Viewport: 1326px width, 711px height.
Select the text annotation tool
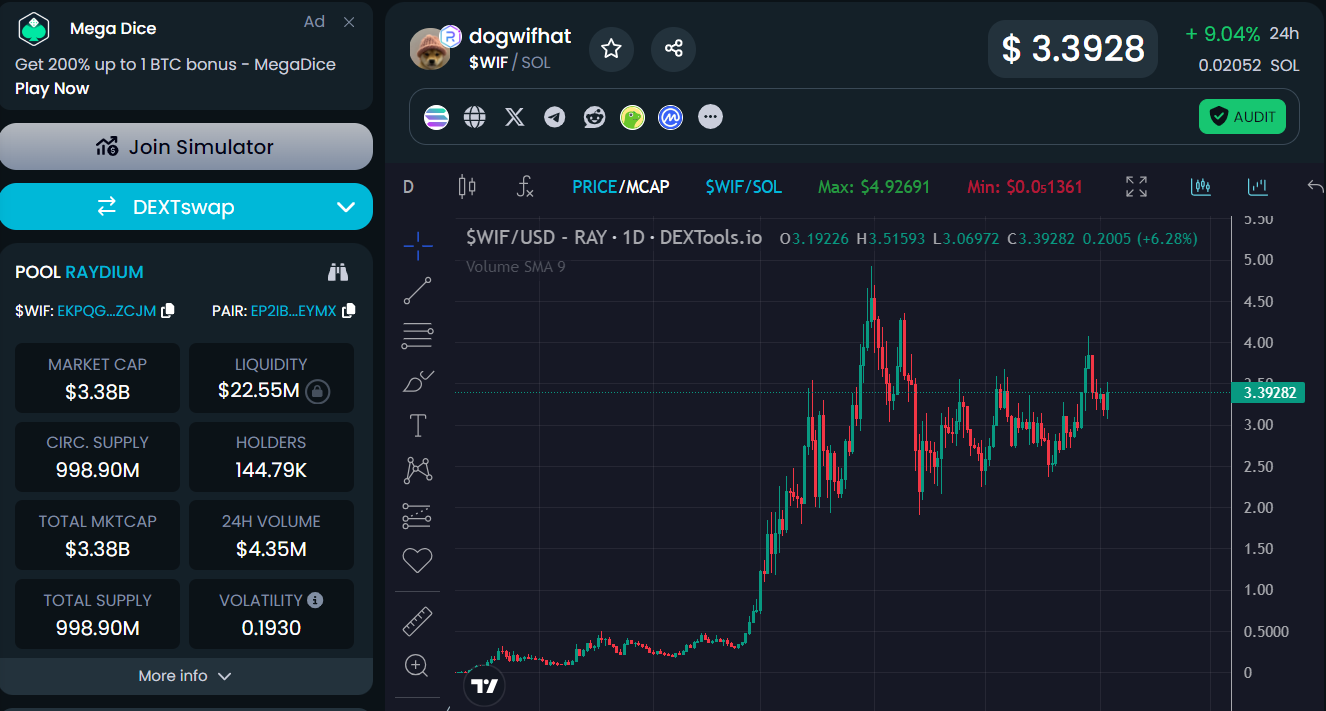coord(417,425)
